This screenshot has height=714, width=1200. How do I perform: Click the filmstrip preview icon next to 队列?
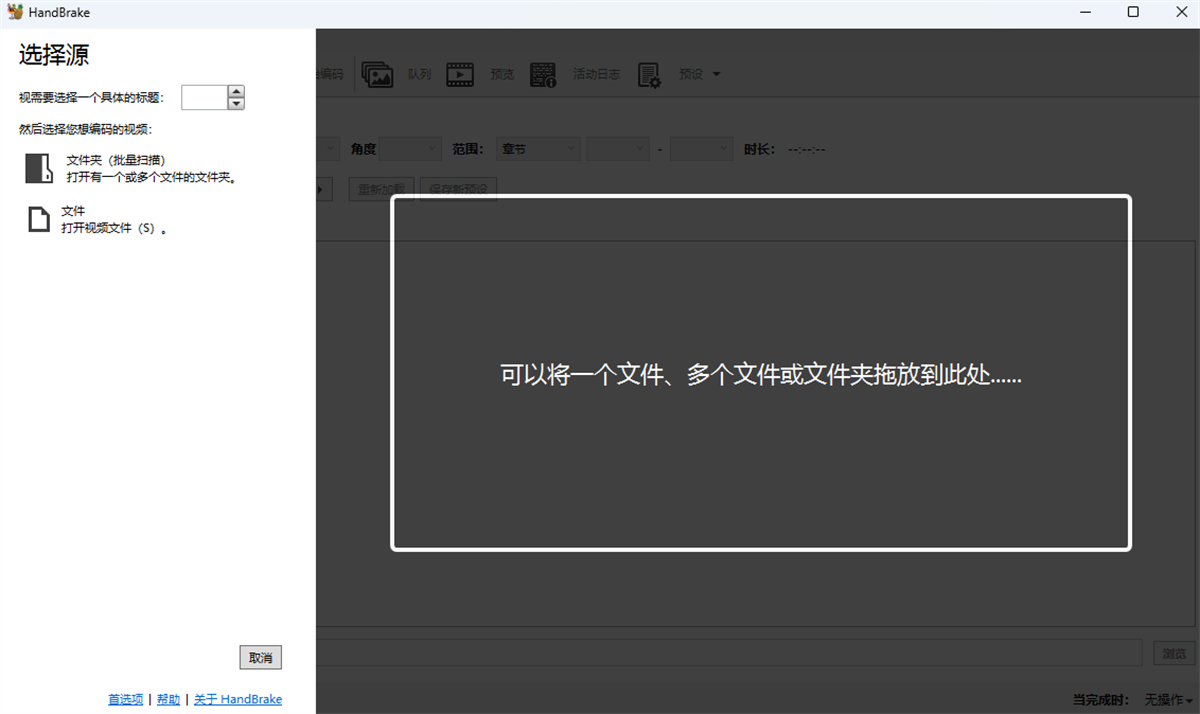click(459, 73)
